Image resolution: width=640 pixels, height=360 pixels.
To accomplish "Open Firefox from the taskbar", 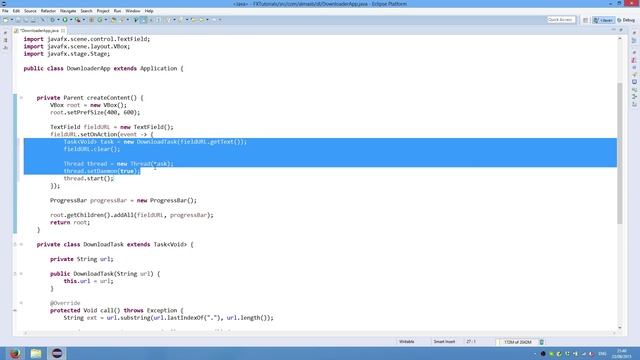I will point(15,353).
